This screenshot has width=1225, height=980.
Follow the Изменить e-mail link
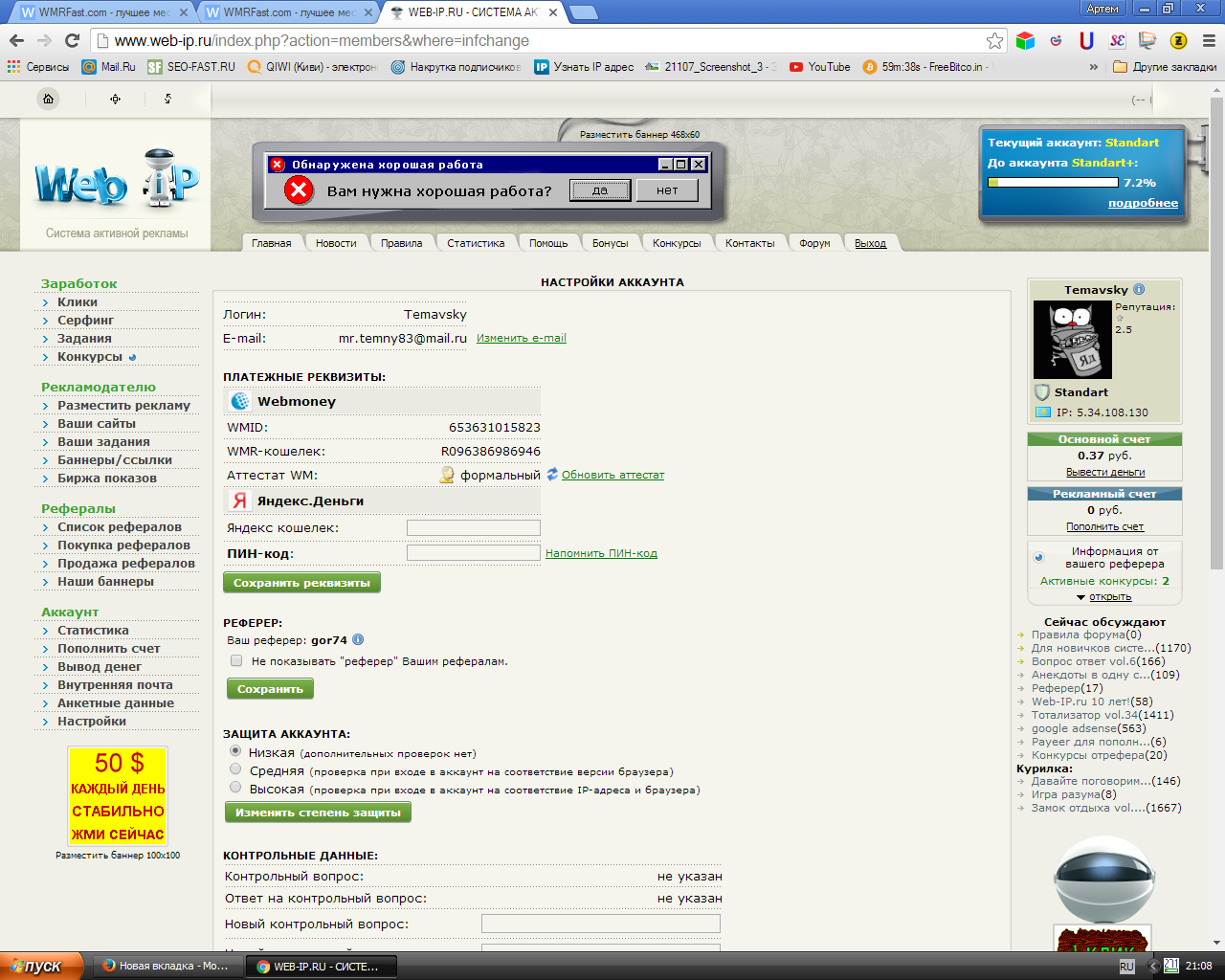(522, 338)
